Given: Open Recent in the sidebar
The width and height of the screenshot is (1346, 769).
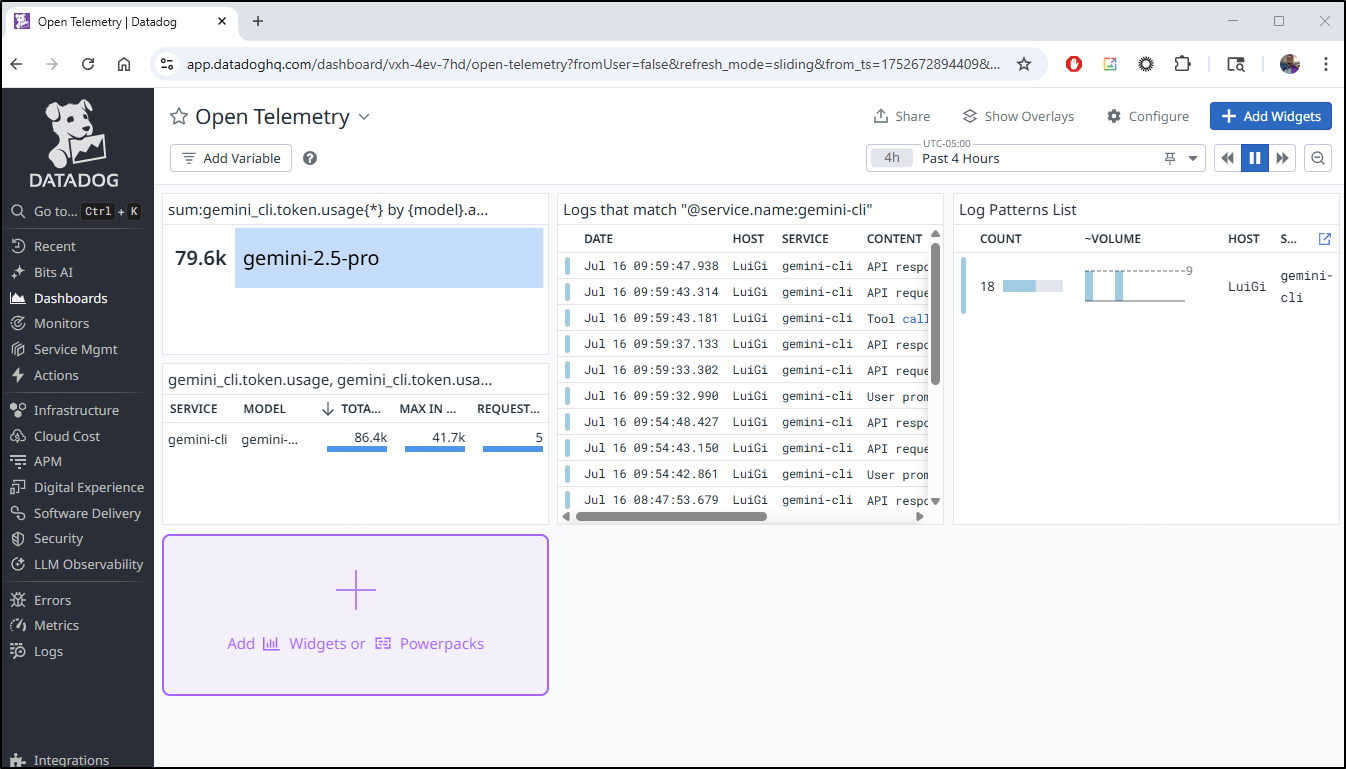Looking at the screenshot, I should pos(55,246).
